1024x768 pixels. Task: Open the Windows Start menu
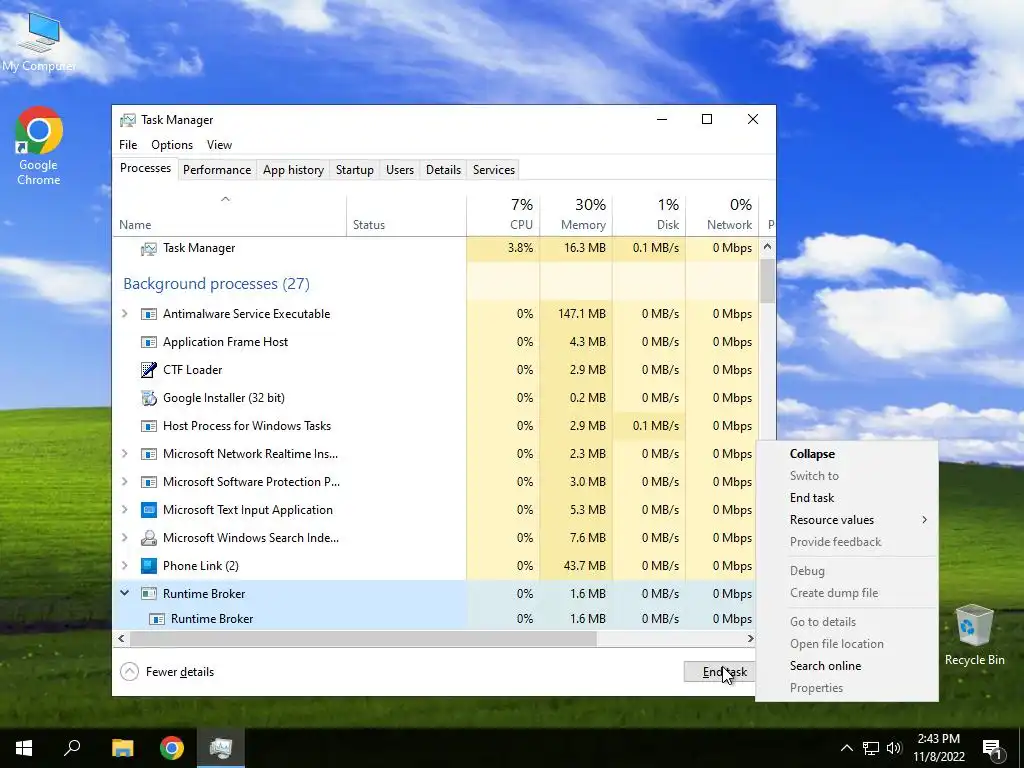coord(24,748)
